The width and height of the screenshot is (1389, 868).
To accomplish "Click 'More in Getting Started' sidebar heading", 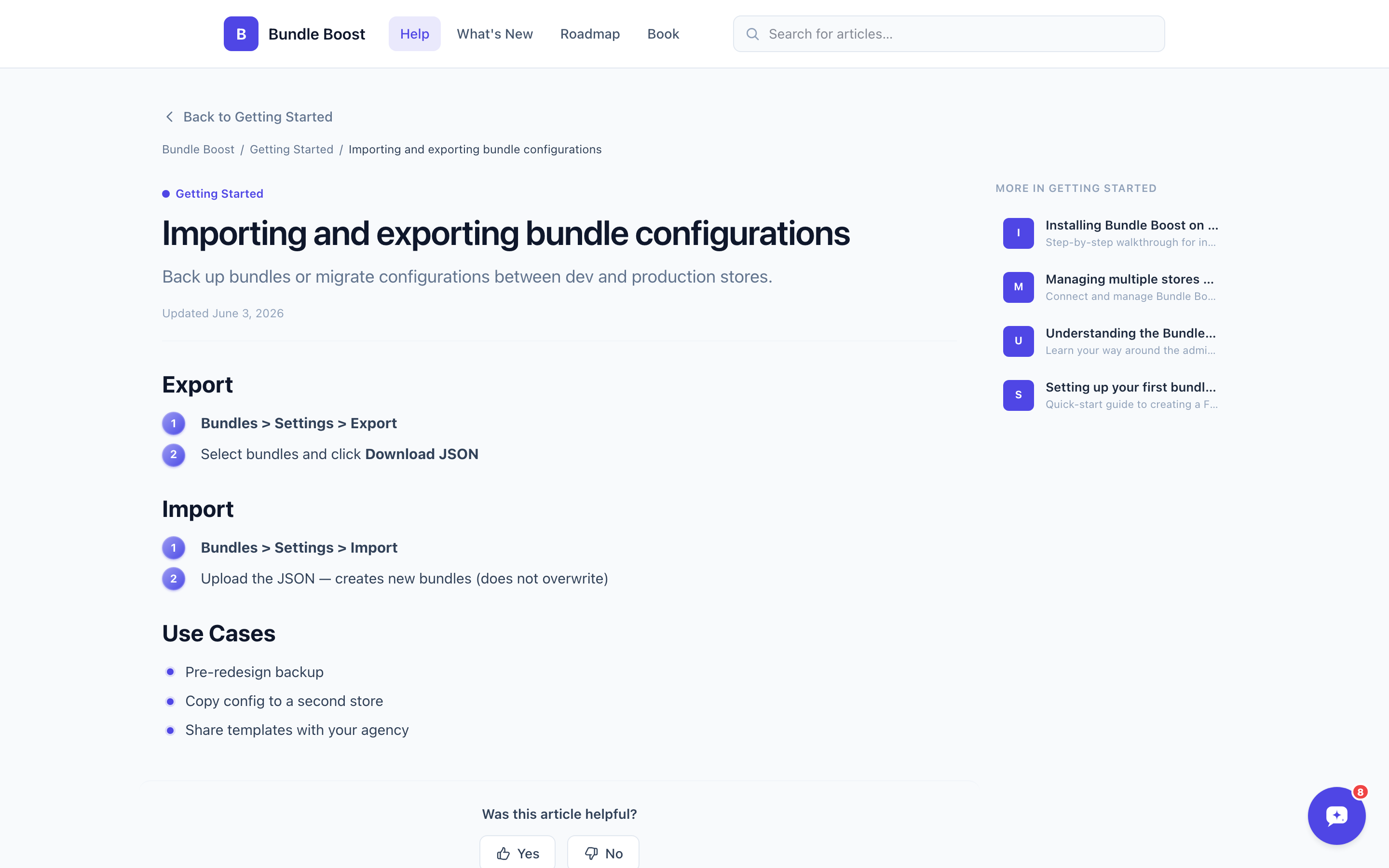I will tap(1076, 188).
